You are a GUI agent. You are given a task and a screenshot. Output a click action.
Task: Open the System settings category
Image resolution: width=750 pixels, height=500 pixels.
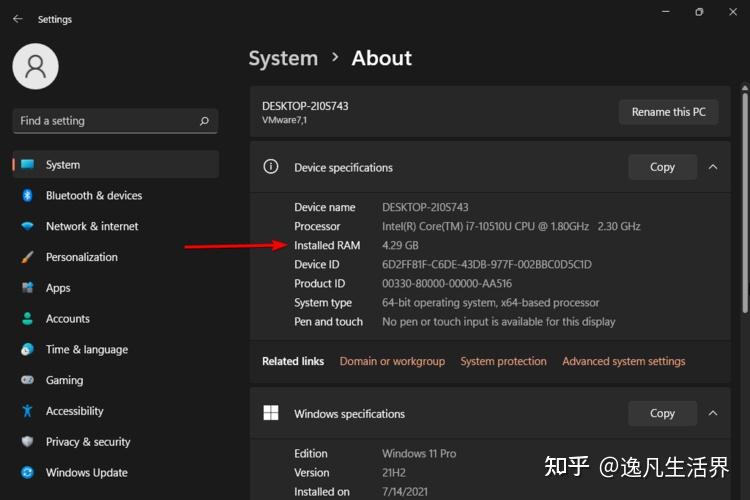coord(116,165)
